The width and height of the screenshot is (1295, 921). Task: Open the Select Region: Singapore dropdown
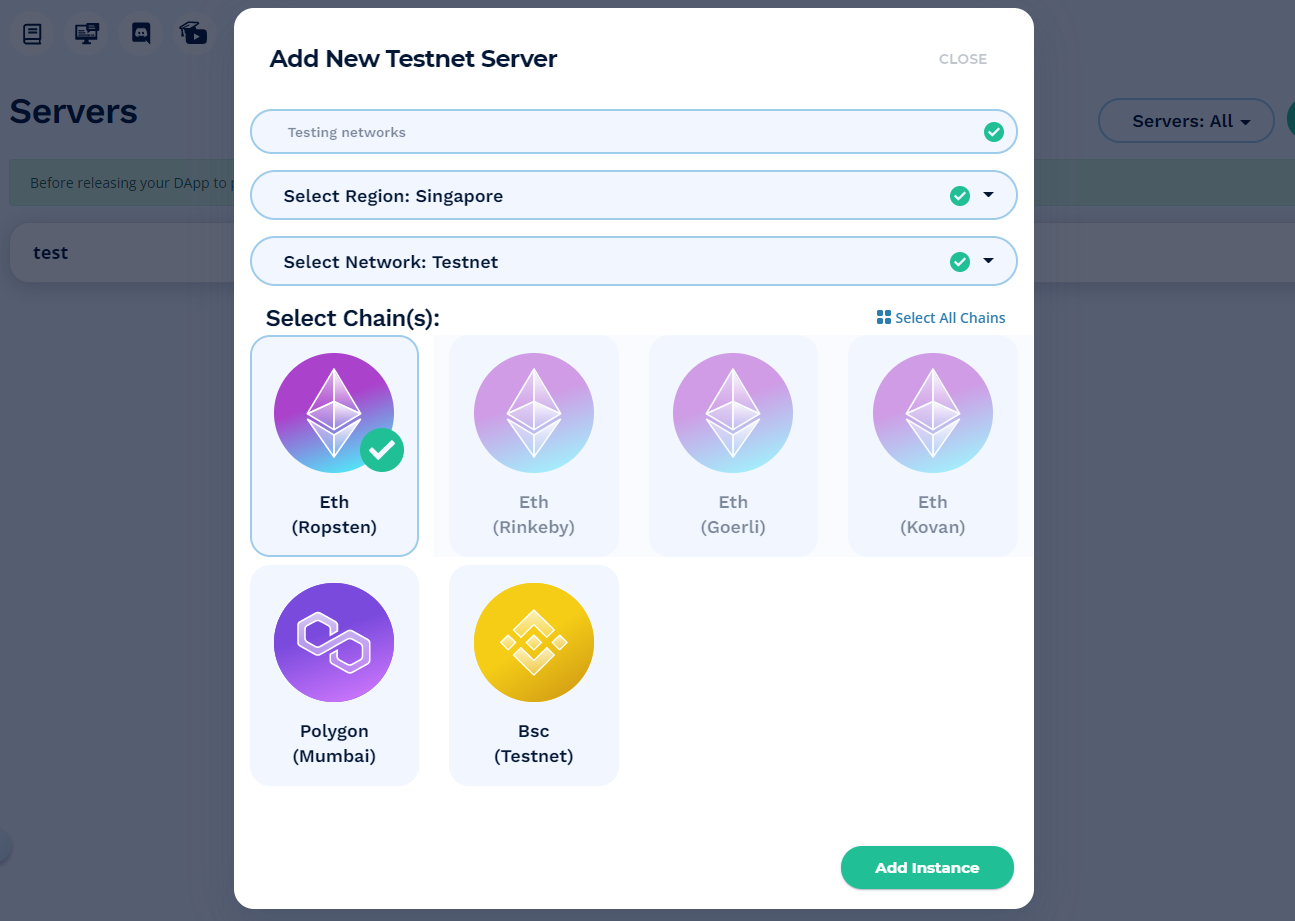click(633, 196)
